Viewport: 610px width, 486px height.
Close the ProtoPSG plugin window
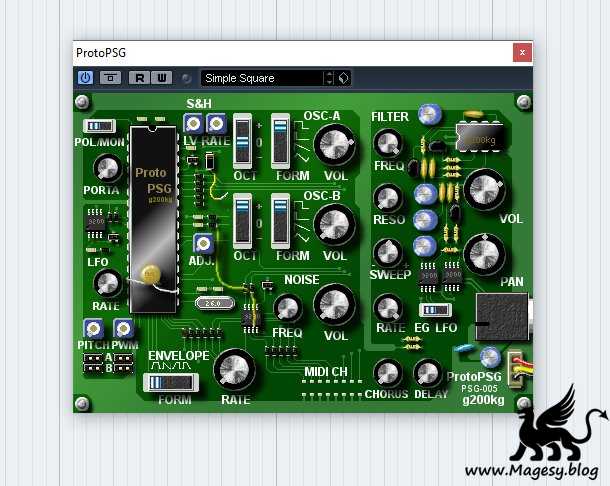click(522, 53)
